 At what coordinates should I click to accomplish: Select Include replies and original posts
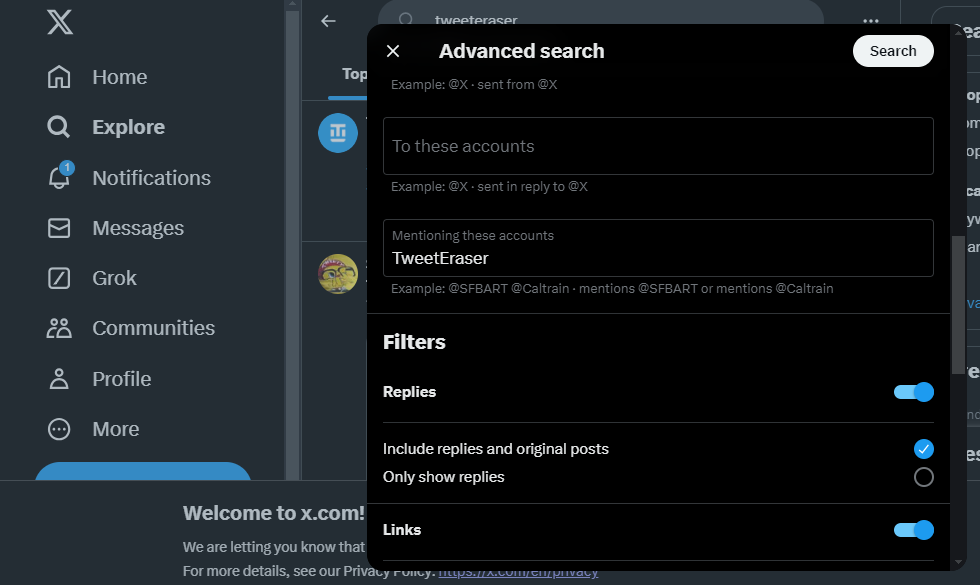click(923, 449)
